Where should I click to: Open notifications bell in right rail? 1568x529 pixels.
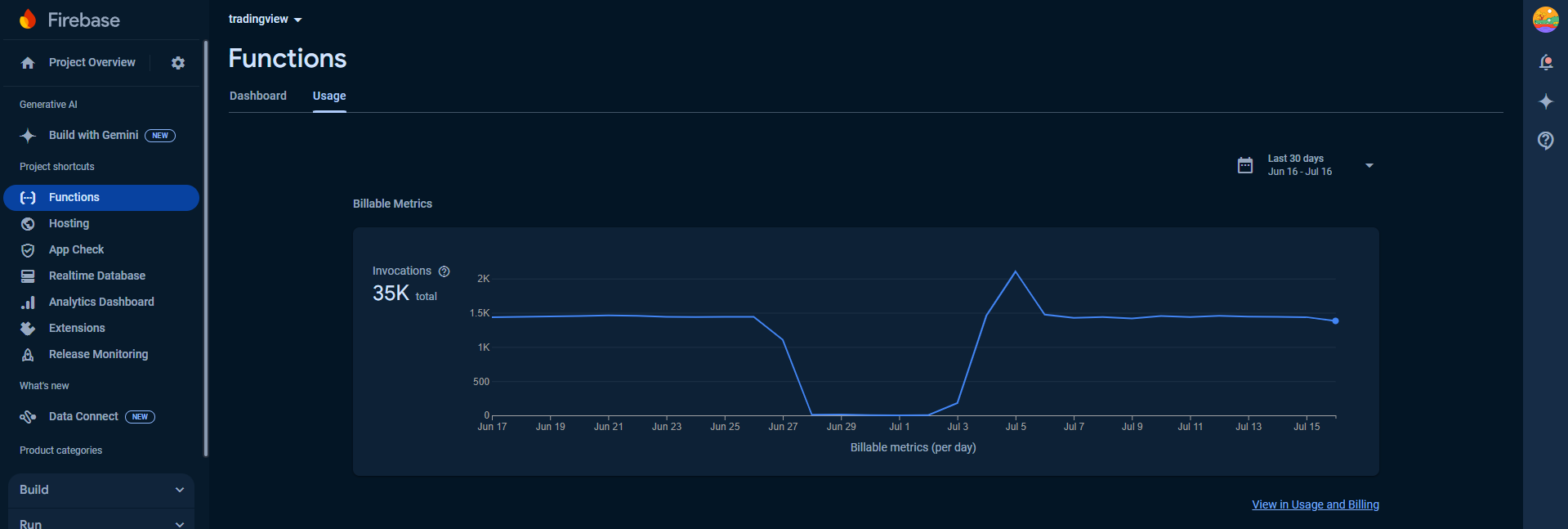coord(1545,63)
